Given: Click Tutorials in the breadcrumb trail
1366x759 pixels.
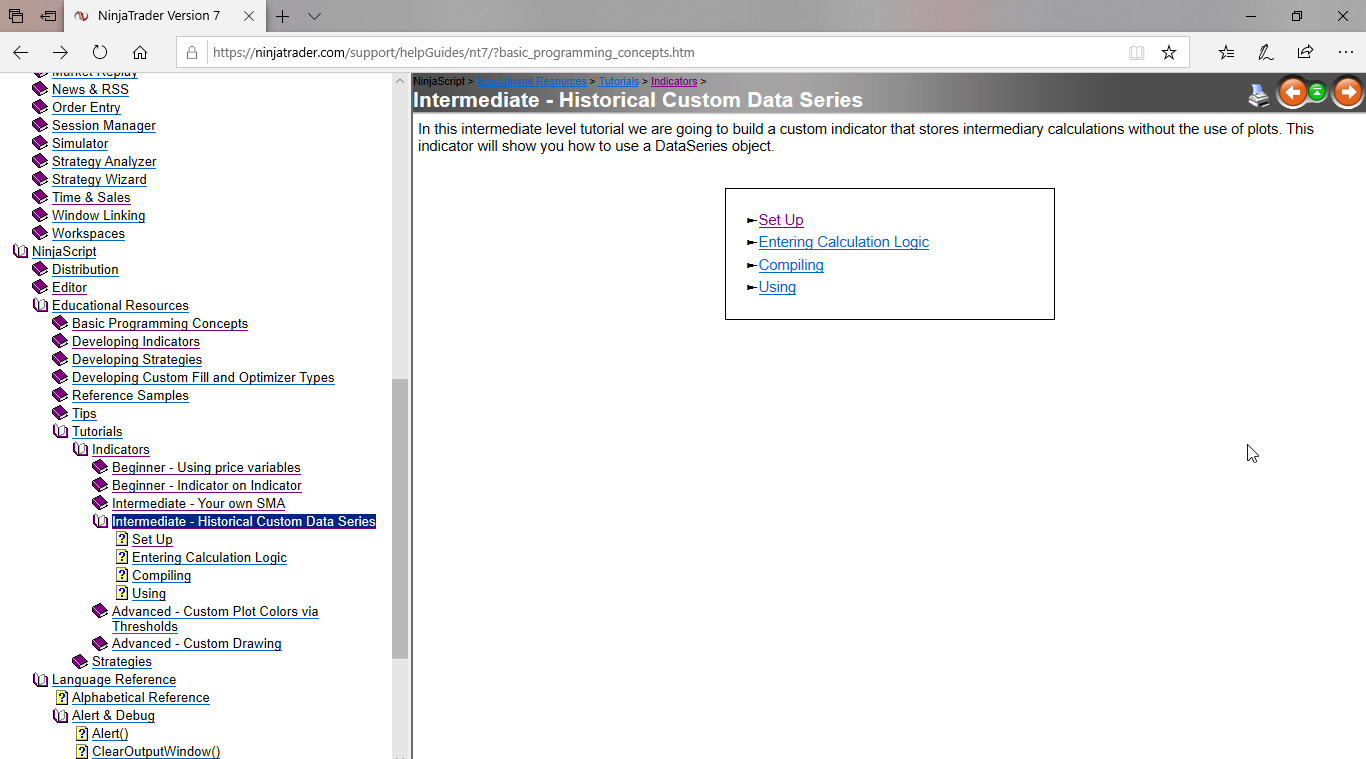Looking at the screenshot, I should pos(619,81).
